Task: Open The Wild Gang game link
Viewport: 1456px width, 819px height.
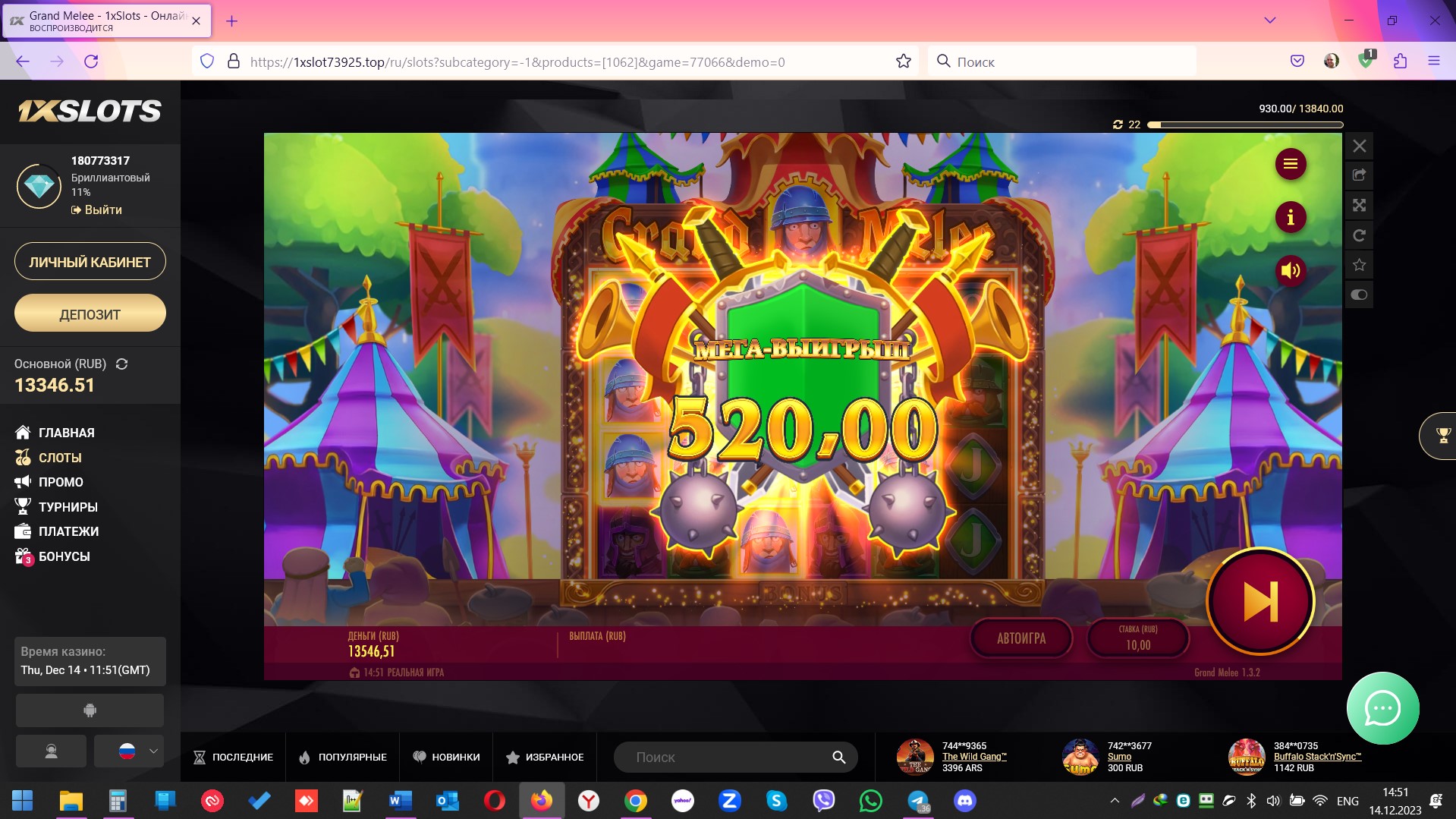Action: [974, 757]
